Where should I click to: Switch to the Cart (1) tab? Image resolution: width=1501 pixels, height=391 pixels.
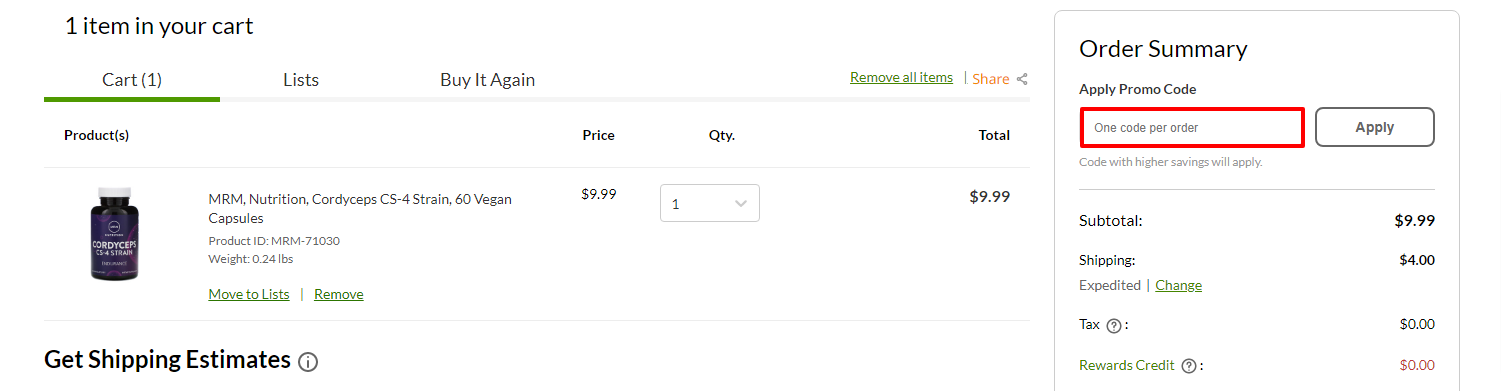[132, 80]
